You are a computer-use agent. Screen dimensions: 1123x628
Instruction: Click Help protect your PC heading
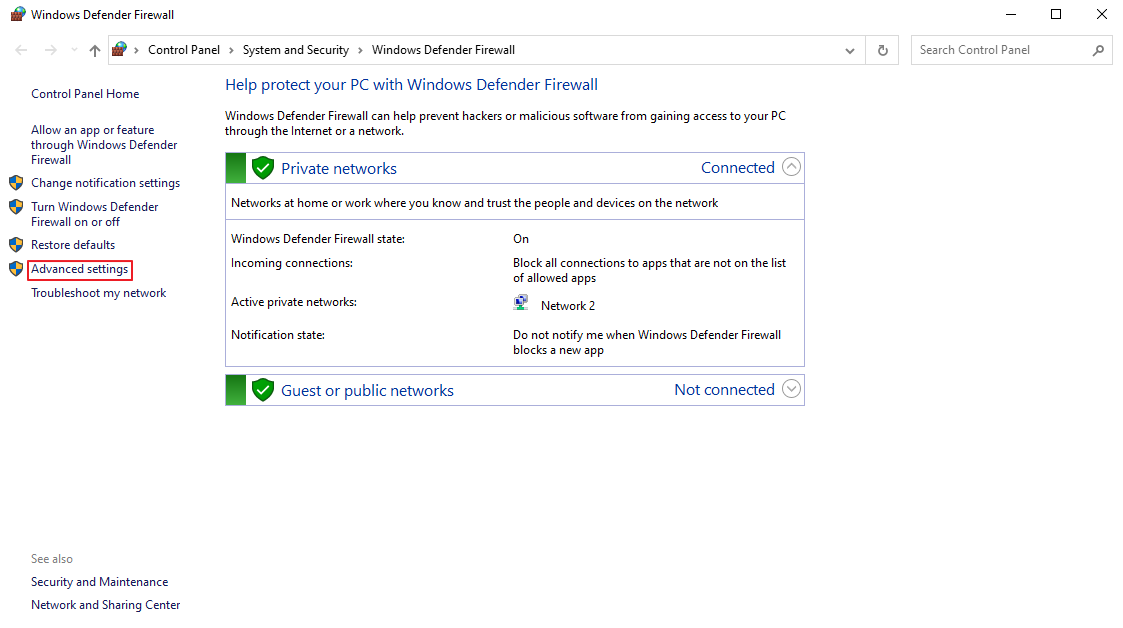[x=411, y=84]
